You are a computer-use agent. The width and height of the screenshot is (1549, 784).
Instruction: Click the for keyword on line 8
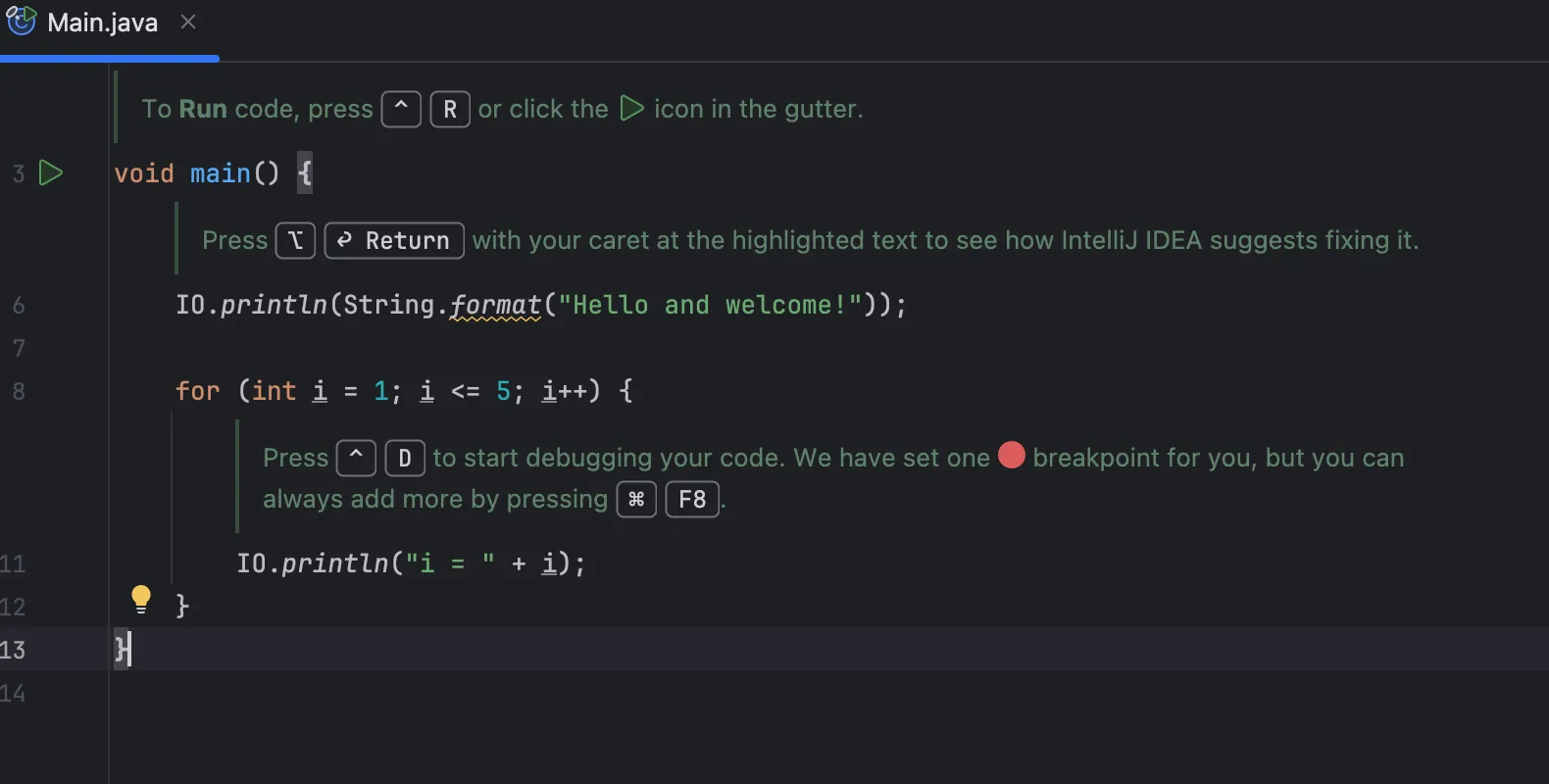(x=197, y=391)
